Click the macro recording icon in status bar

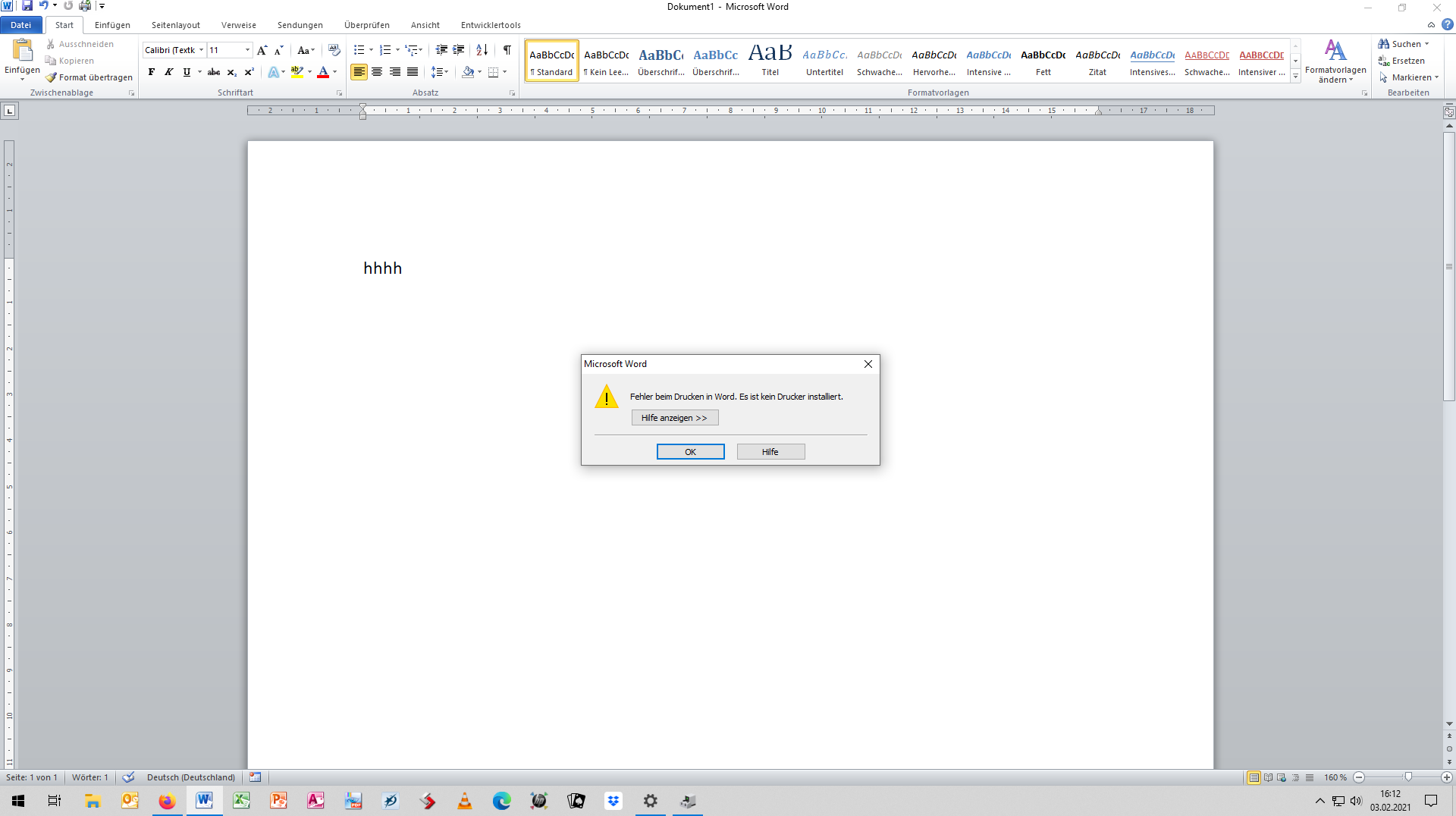[256, 777]
